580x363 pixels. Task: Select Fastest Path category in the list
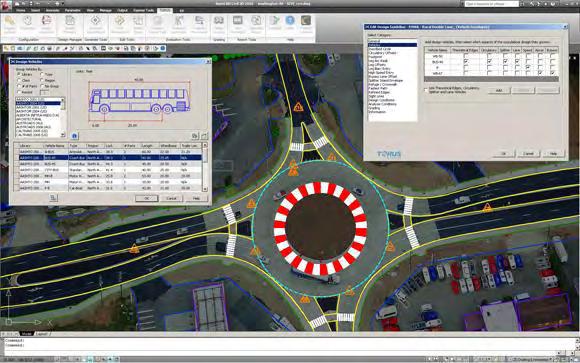[377, 88]
